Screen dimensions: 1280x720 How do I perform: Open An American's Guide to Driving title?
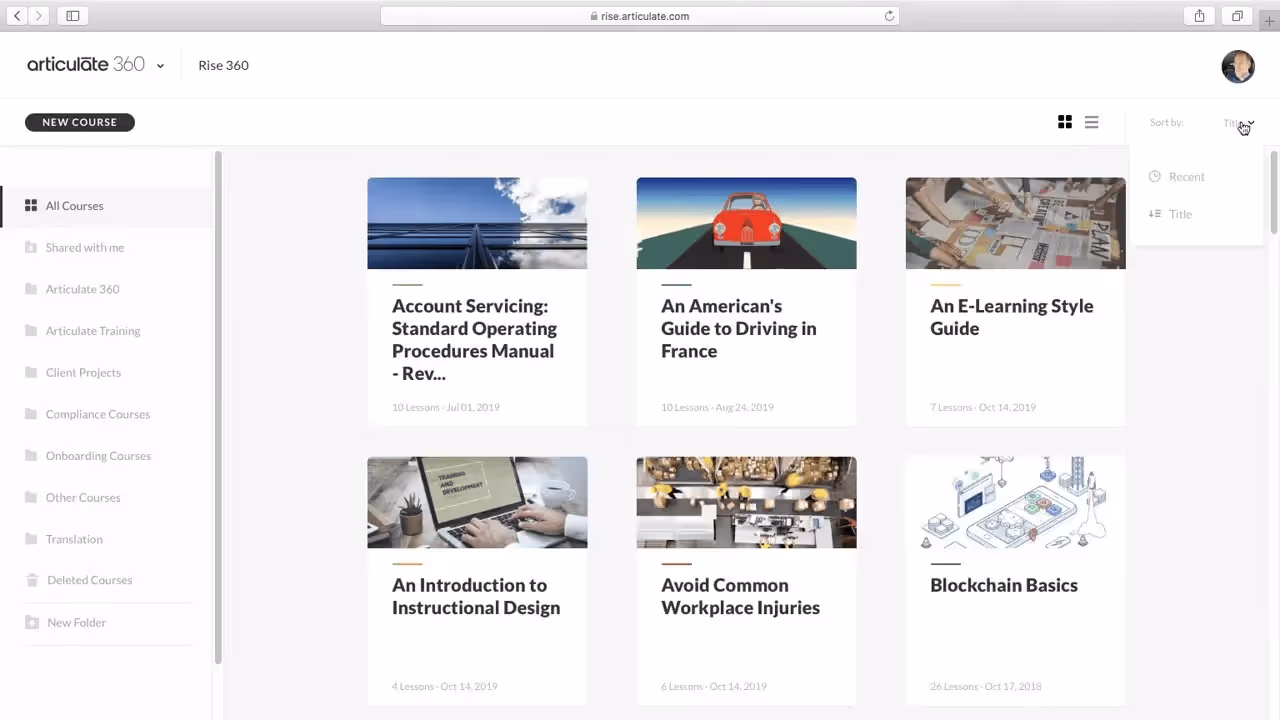[738, 328]
